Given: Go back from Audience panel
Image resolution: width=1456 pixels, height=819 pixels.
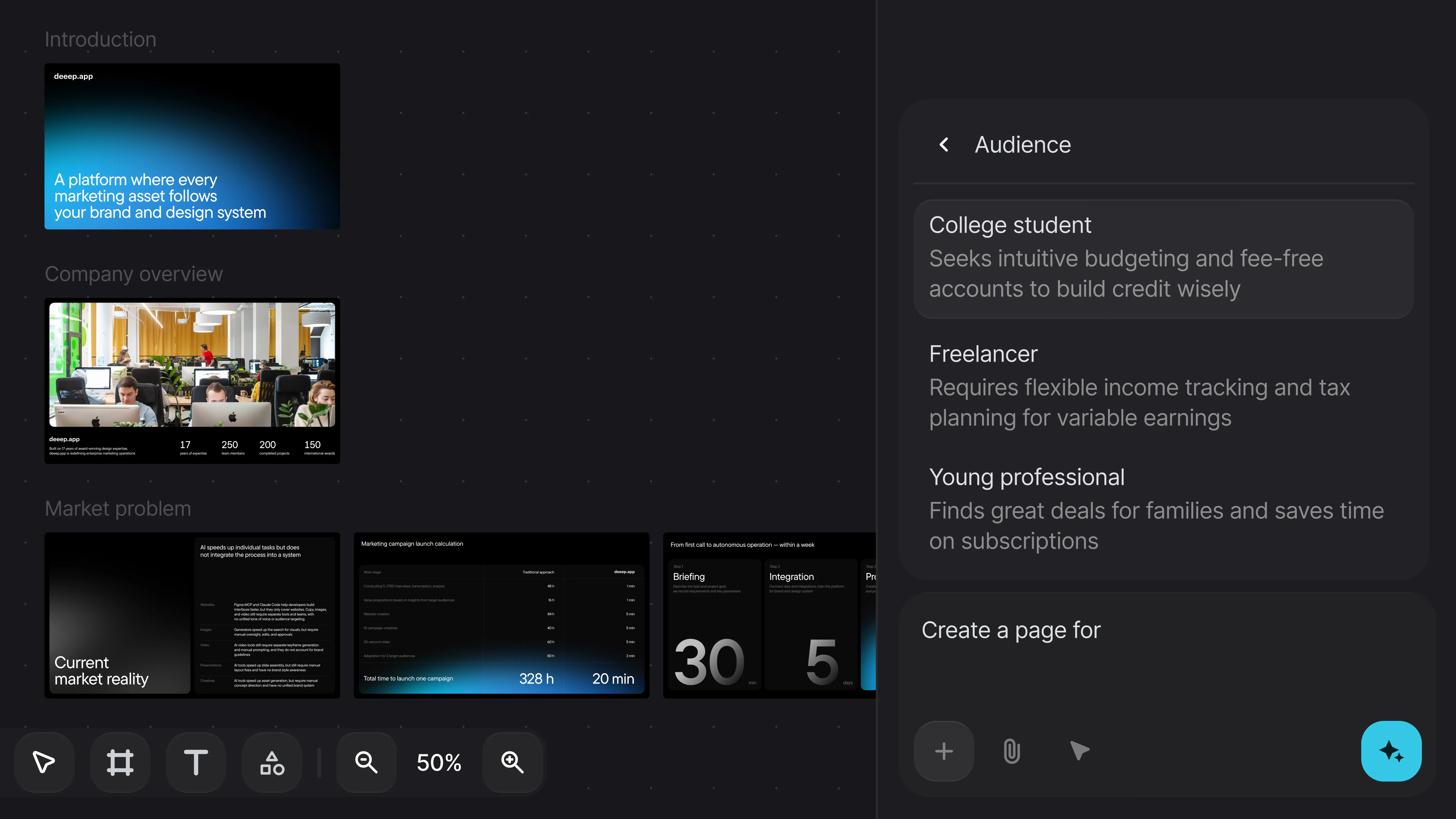Looking at the screenshot, I should [944, 145].
